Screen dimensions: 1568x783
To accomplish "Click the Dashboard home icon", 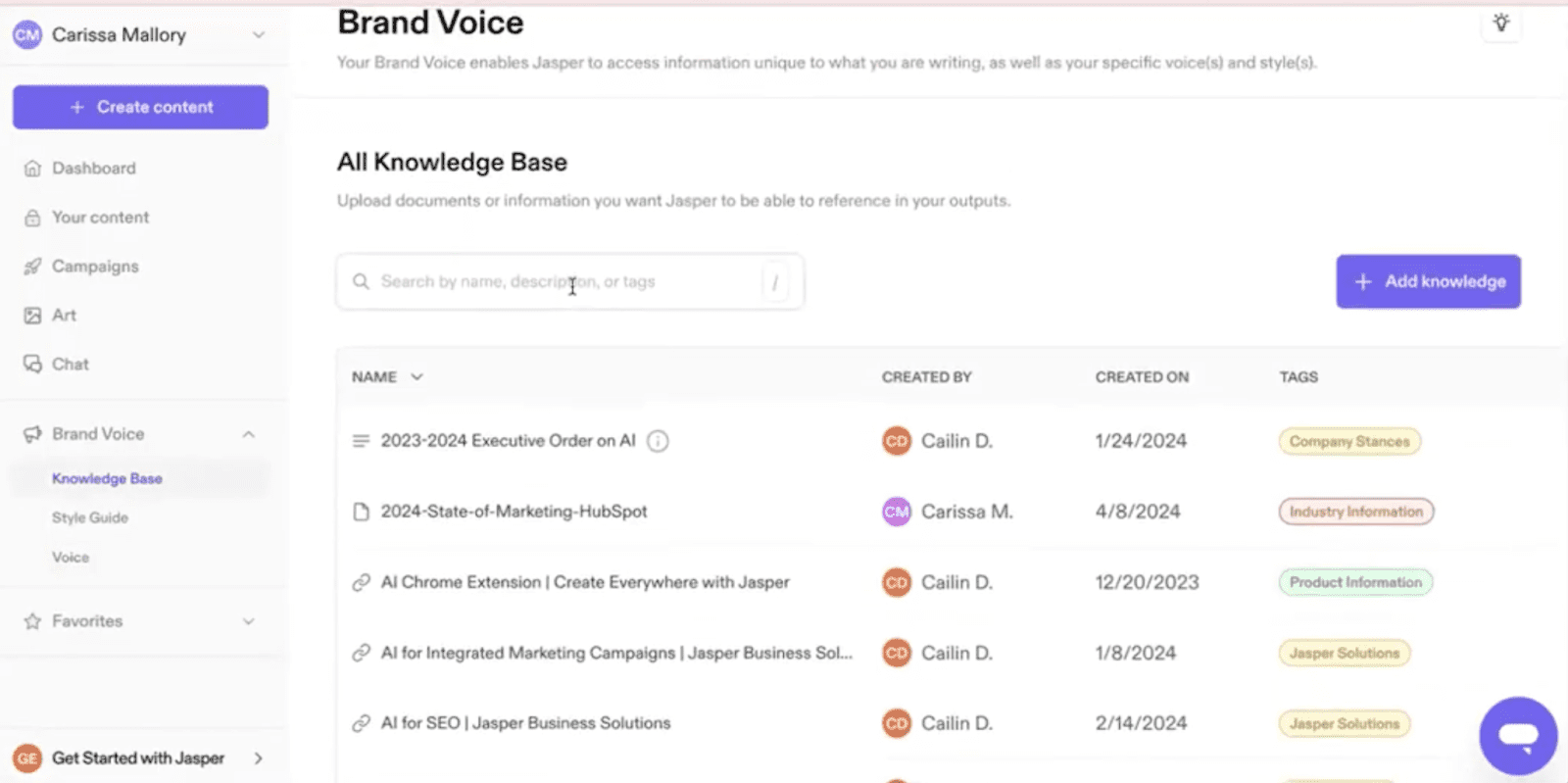I will click(x=32, y=169).
